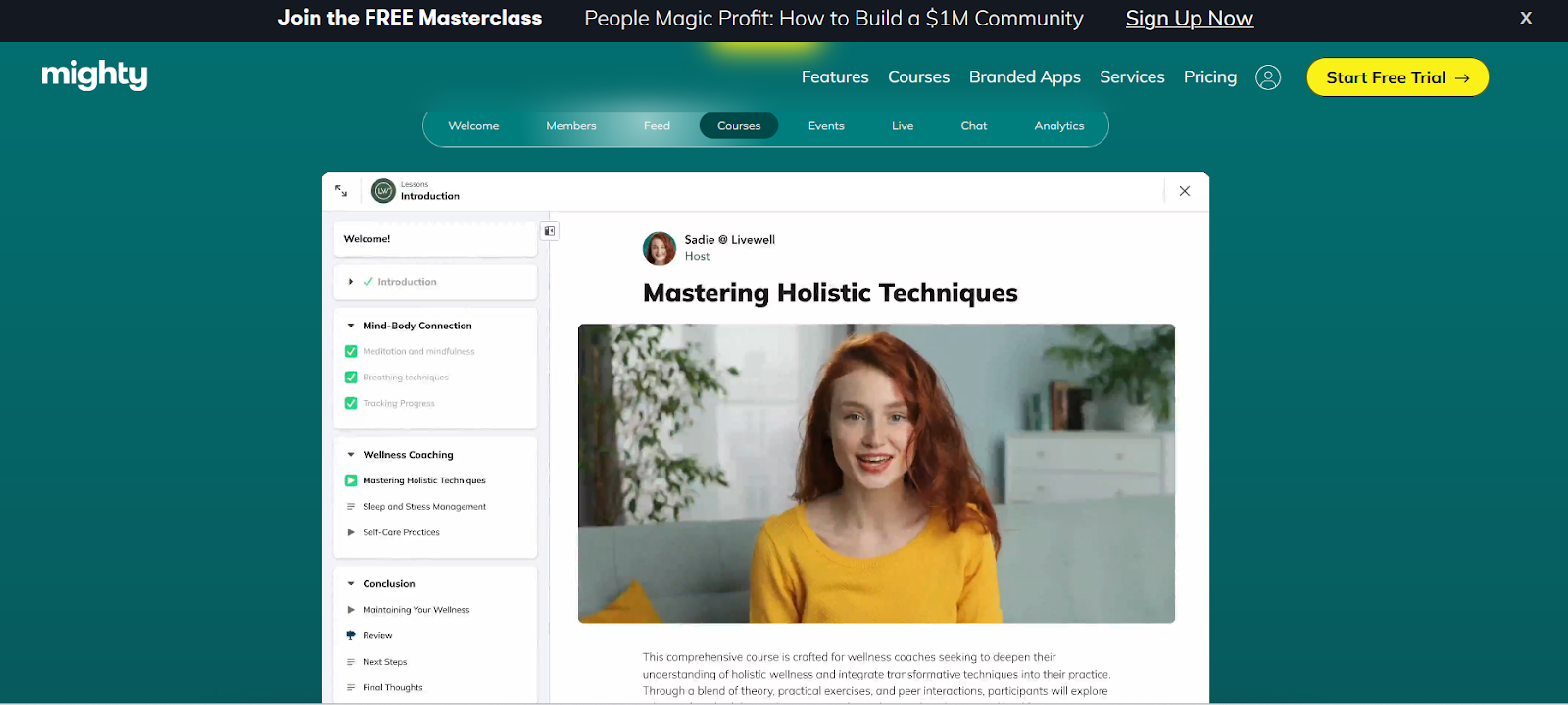The width and height of the screenshot is (1568, 705).
Task: Click the Final Thoughts text icon
Action: coord(351,687)
